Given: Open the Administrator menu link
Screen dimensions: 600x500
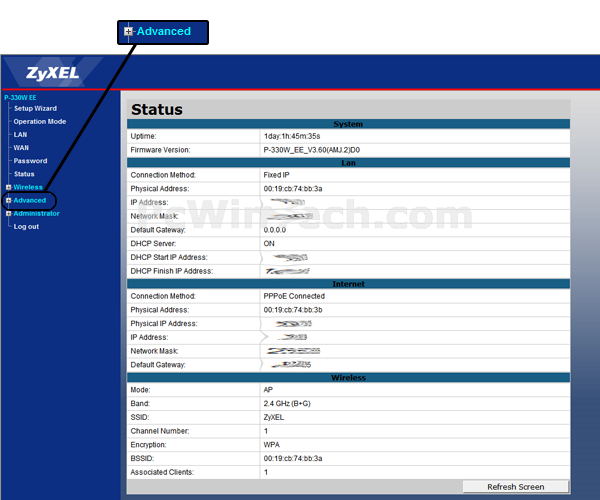Looking at the screenshot, I should pos(36,213).
